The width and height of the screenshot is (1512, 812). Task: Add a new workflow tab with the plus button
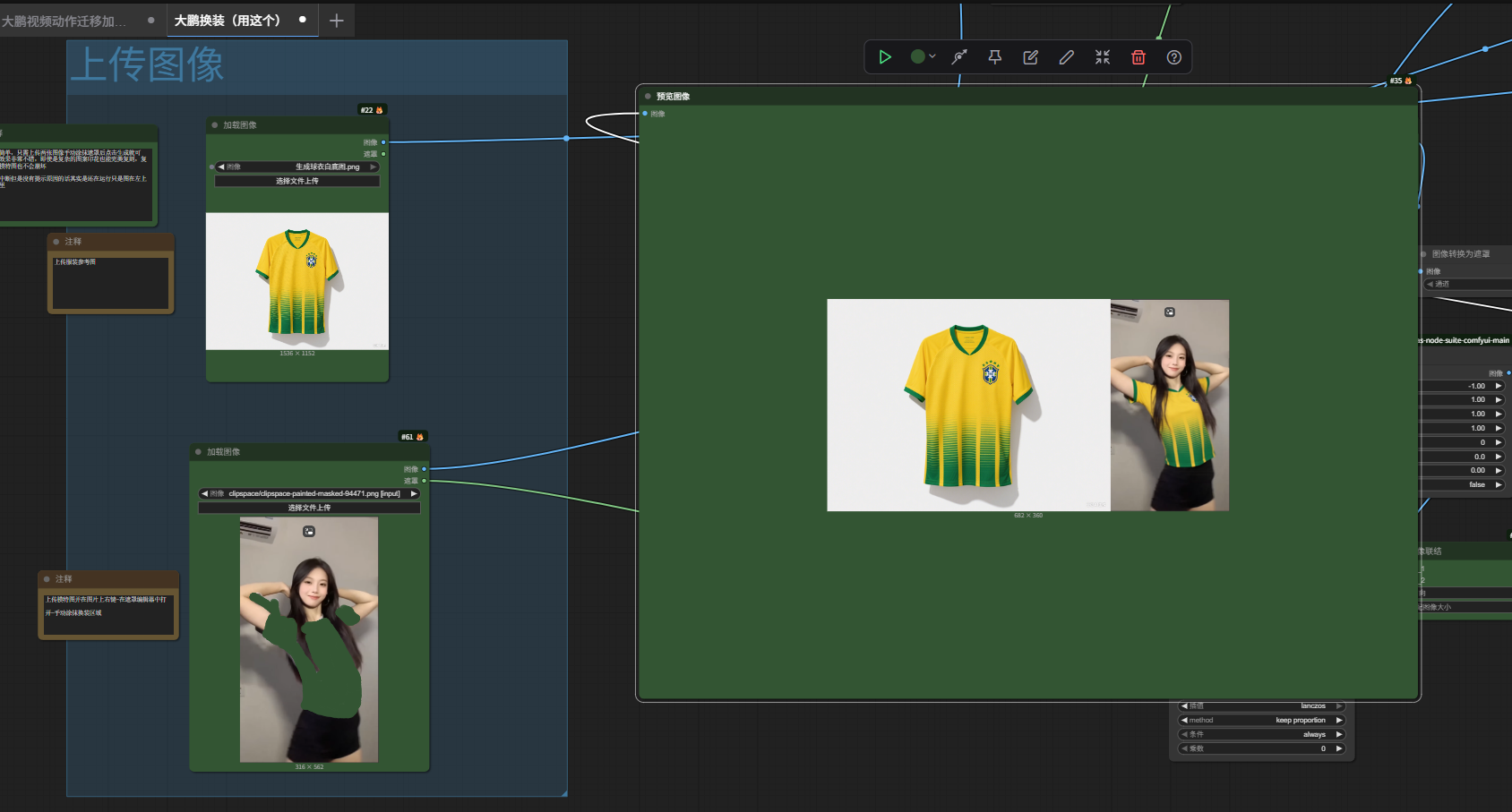pyautogui.click(x=337, y=21)
